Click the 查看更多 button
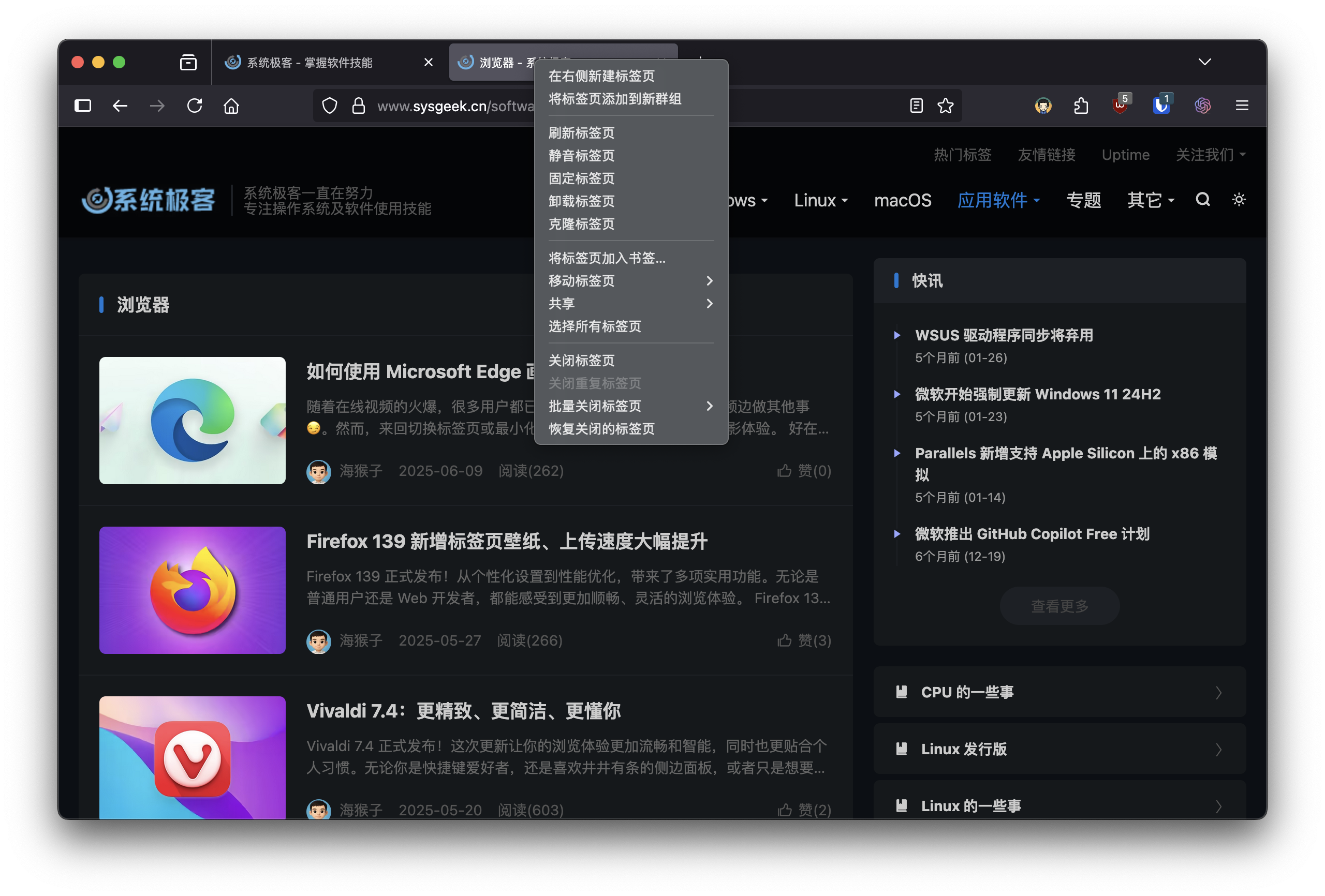This screenshot has width=1325, height=896. click(x=1059, y=606)
